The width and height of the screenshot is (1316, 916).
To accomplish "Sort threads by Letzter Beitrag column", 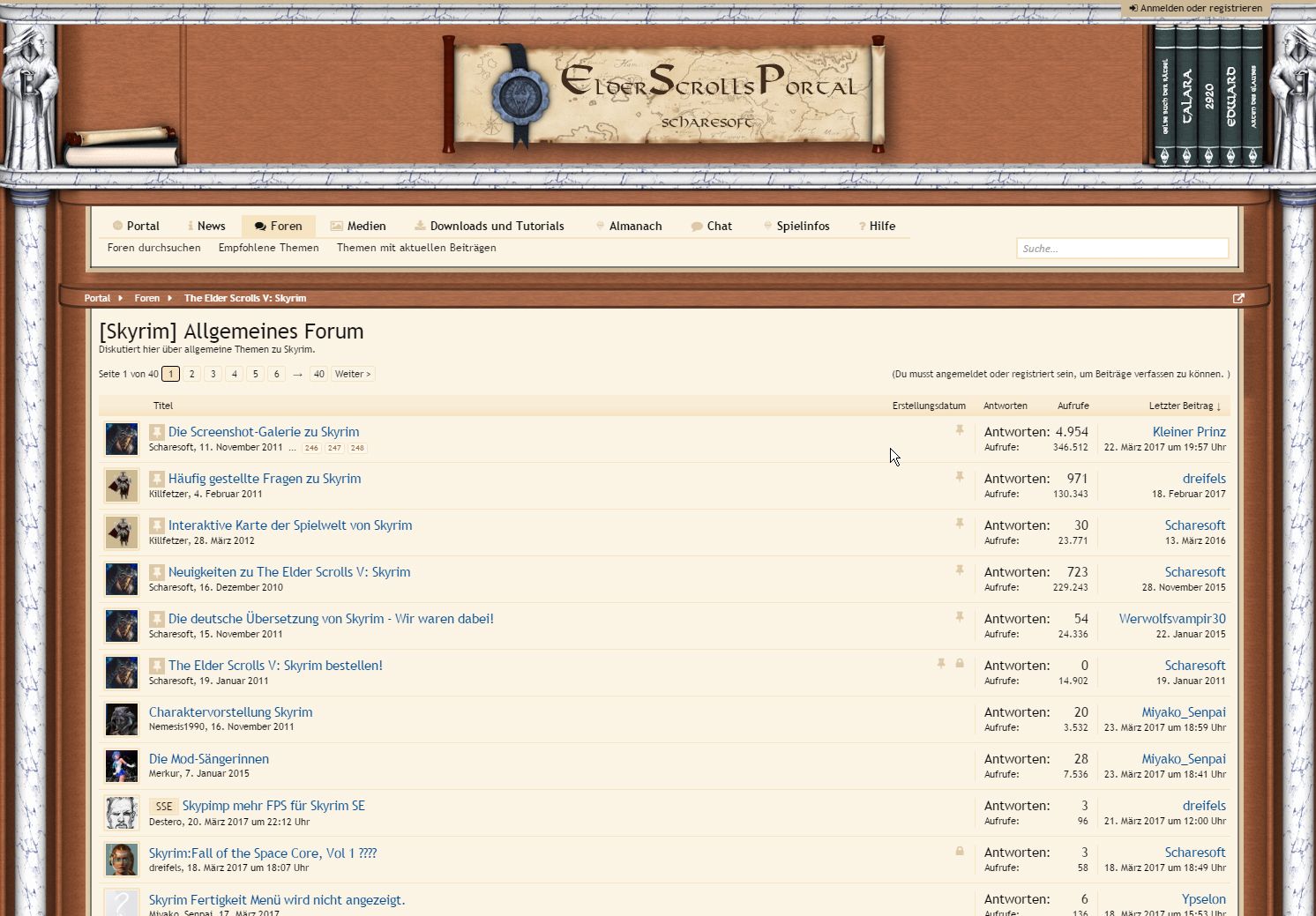I will (1184, 406).
